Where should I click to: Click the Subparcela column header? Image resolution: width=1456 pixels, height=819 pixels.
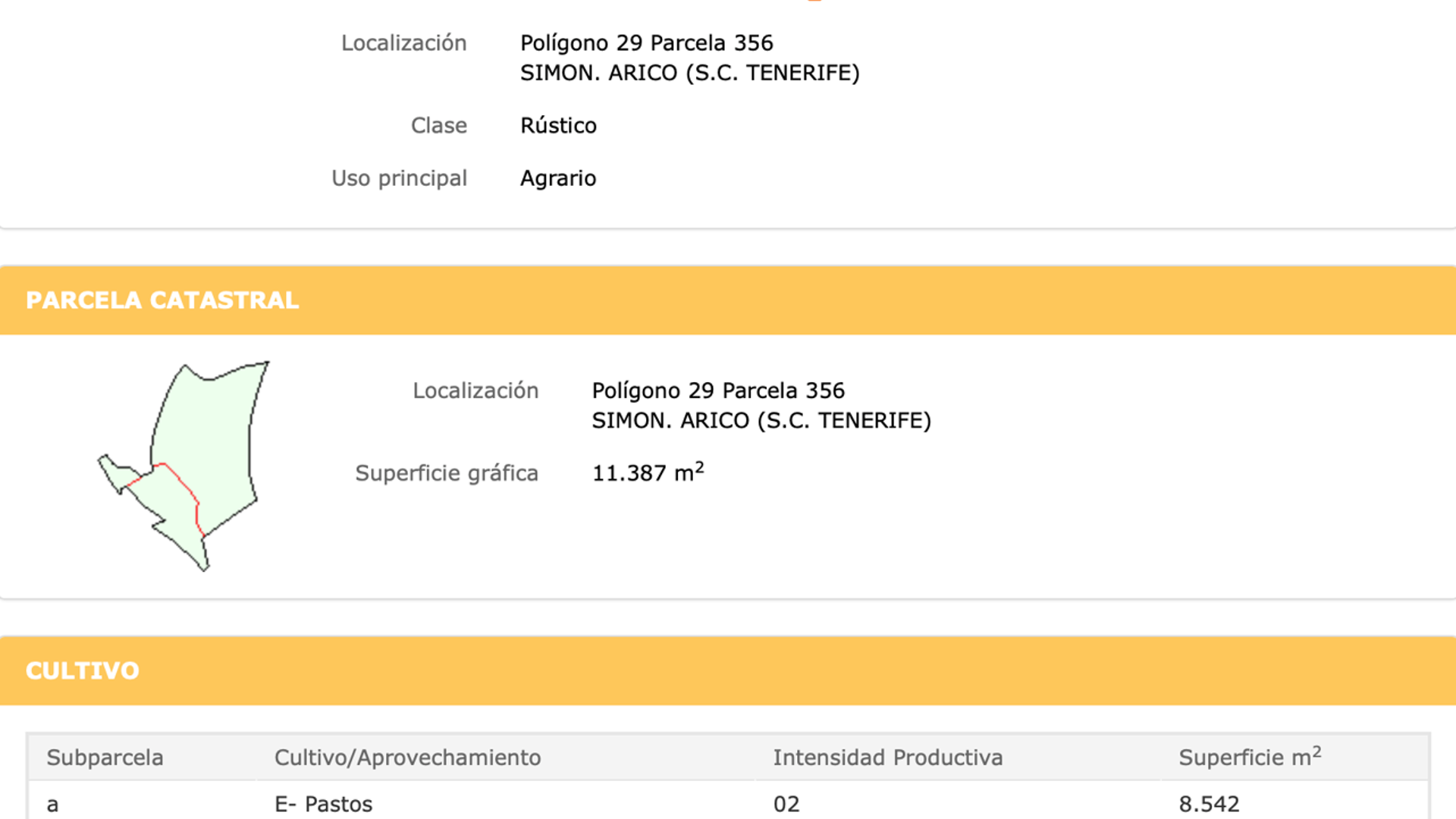(x=105, y=758)
